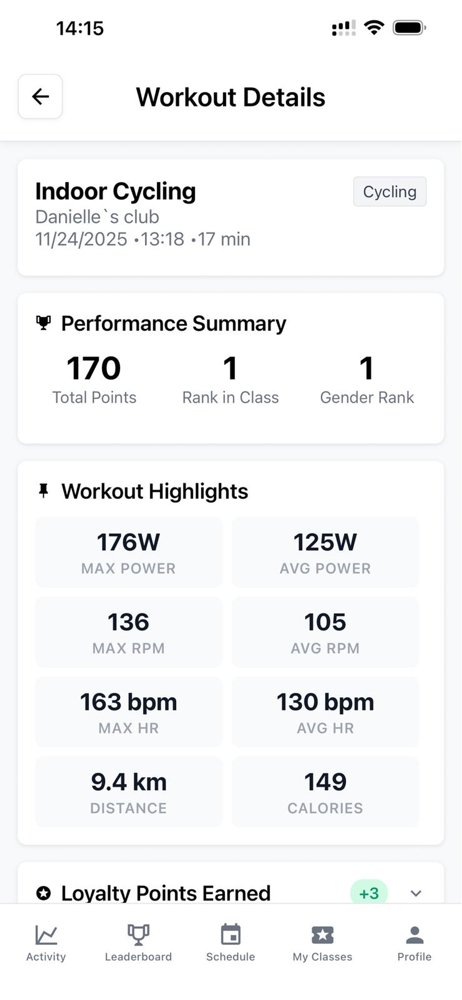Open the Leaderboard trophy icon
Image resolution: width=462 pixels, height=1000 pixels.
[x=138, y=935]
